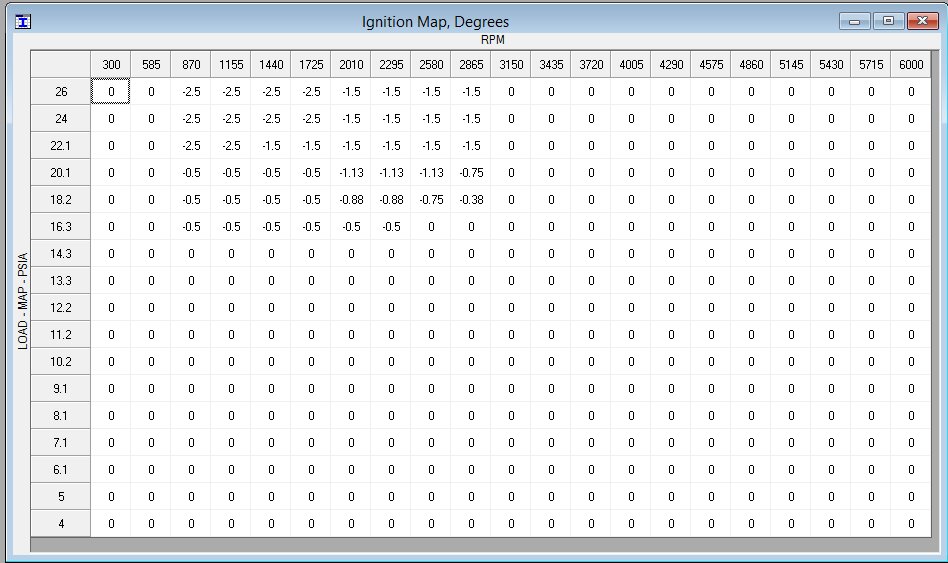948x563 pixels.
Task: Select the empty top-left corner header cell
Action: tap(61, 65)
